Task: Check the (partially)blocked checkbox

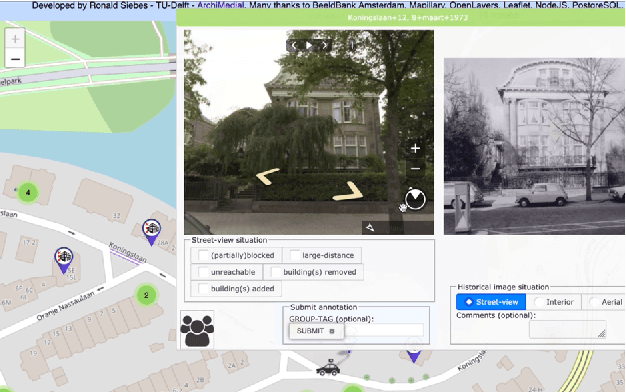Action: click(x=204, y=255)
